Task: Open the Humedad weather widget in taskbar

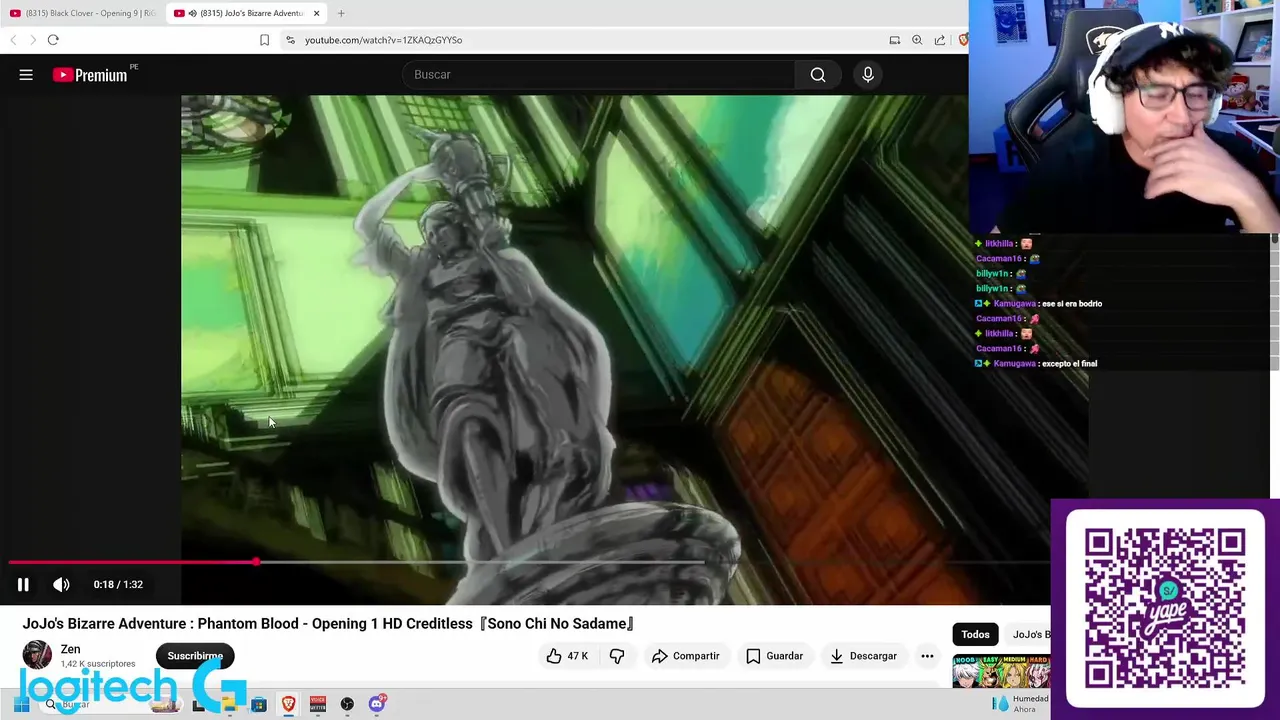Action: coord(1020,704)
